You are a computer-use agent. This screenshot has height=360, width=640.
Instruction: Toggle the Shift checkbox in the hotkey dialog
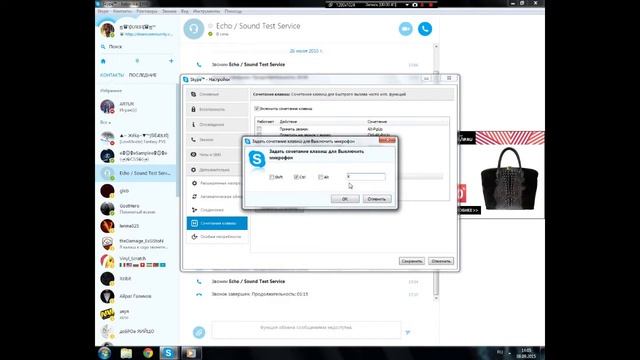click(272, 177)
